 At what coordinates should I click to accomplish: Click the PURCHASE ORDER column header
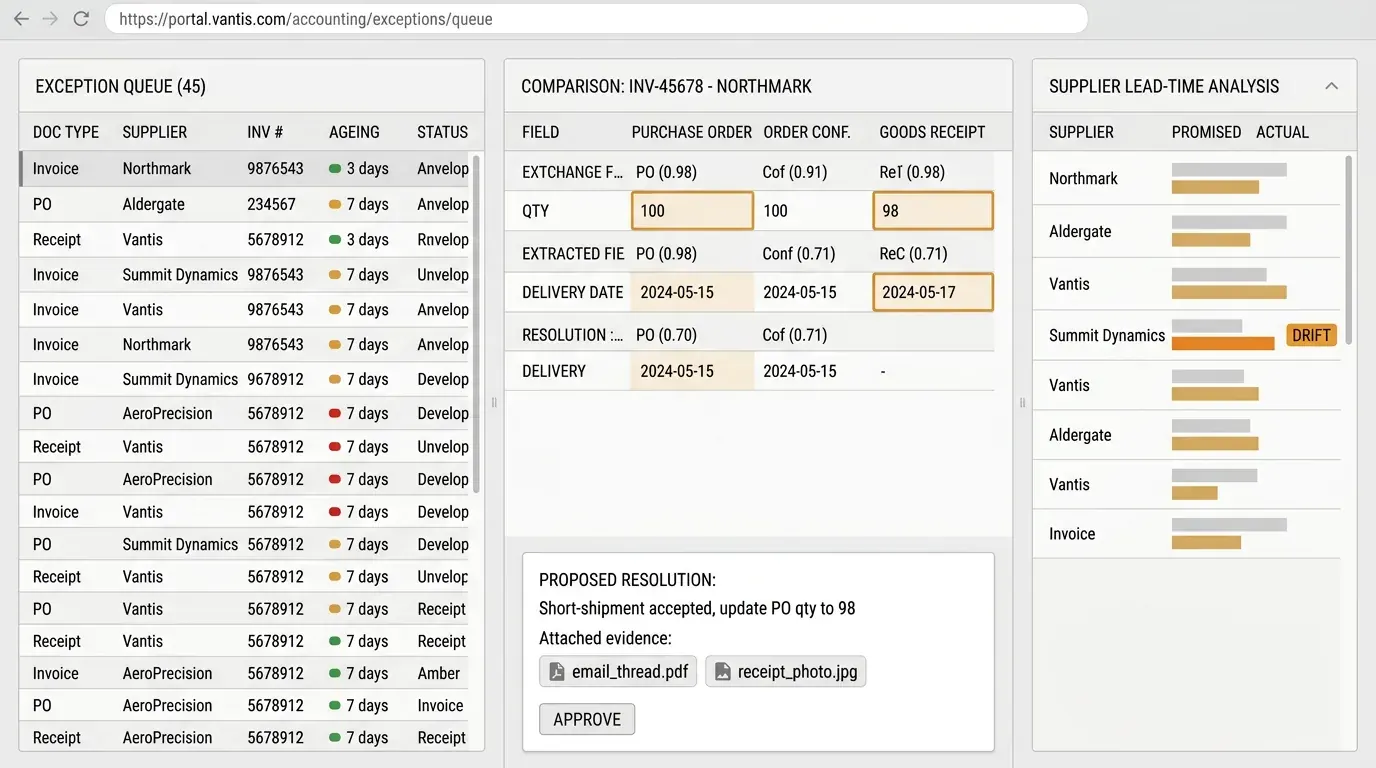[x=692, y=132]
